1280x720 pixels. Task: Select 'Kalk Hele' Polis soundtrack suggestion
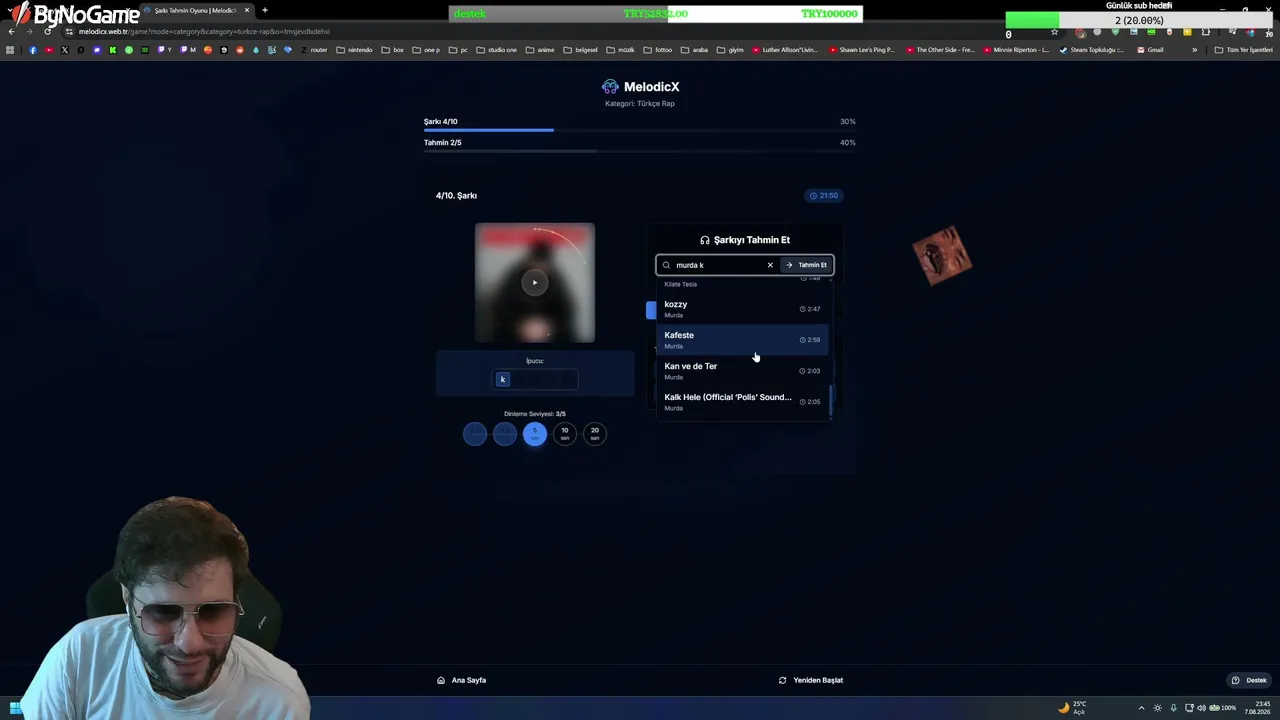[x=742, y=402]
